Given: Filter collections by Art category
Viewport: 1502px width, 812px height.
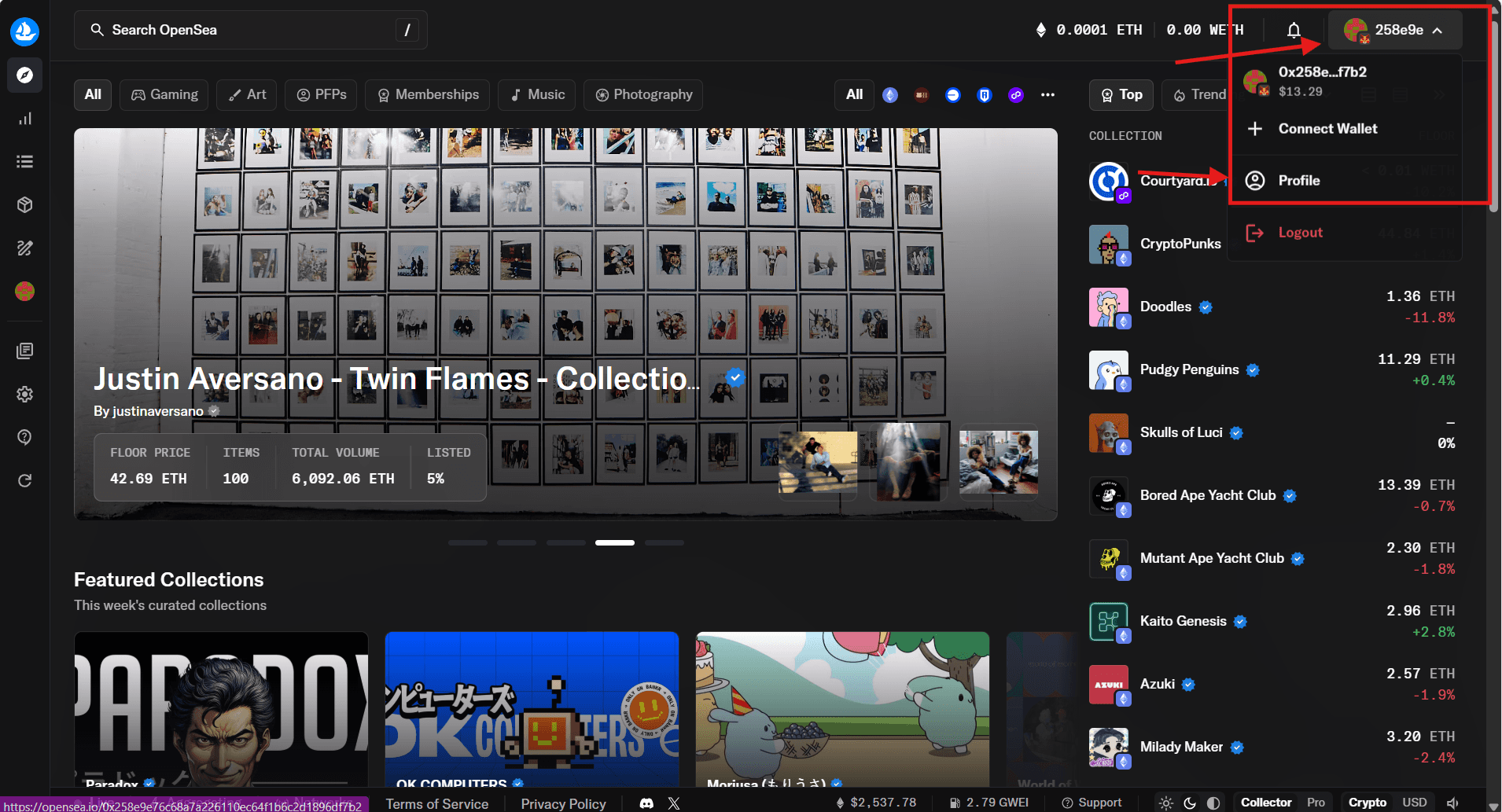Looking at the screenshot, I should pyautogui.click(x=247, y=95).
